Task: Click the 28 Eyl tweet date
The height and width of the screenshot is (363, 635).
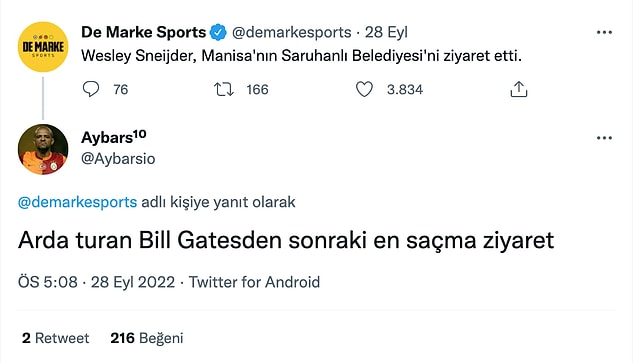Action: click(x=386, y=32)
